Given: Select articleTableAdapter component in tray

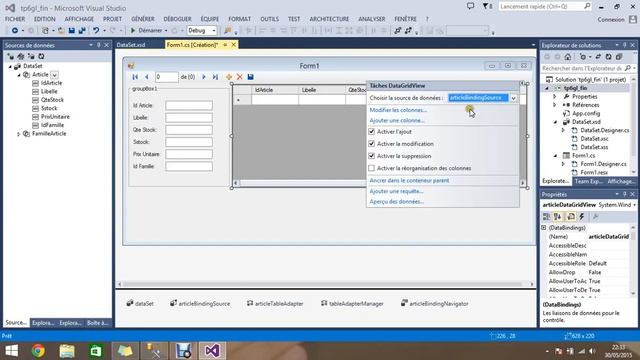Looking at the screenshot, I should pyautogui.click(x=275, y=304).
